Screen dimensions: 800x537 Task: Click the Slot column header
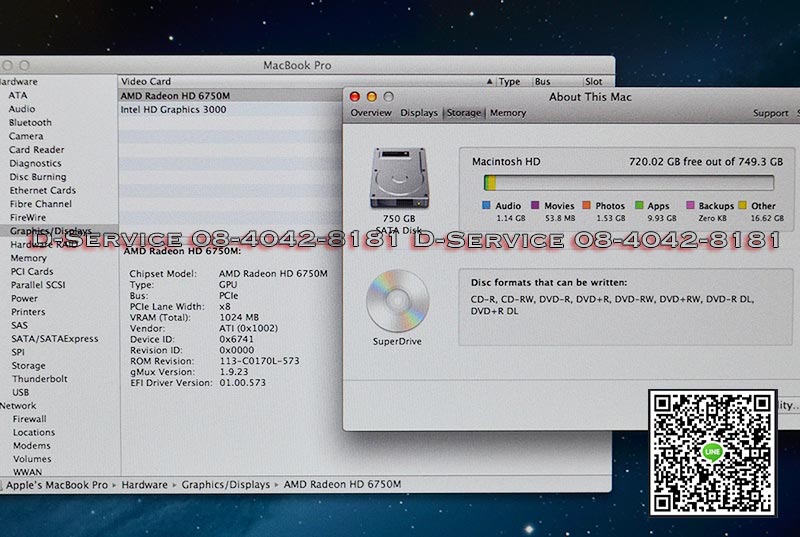pos(593,82)
